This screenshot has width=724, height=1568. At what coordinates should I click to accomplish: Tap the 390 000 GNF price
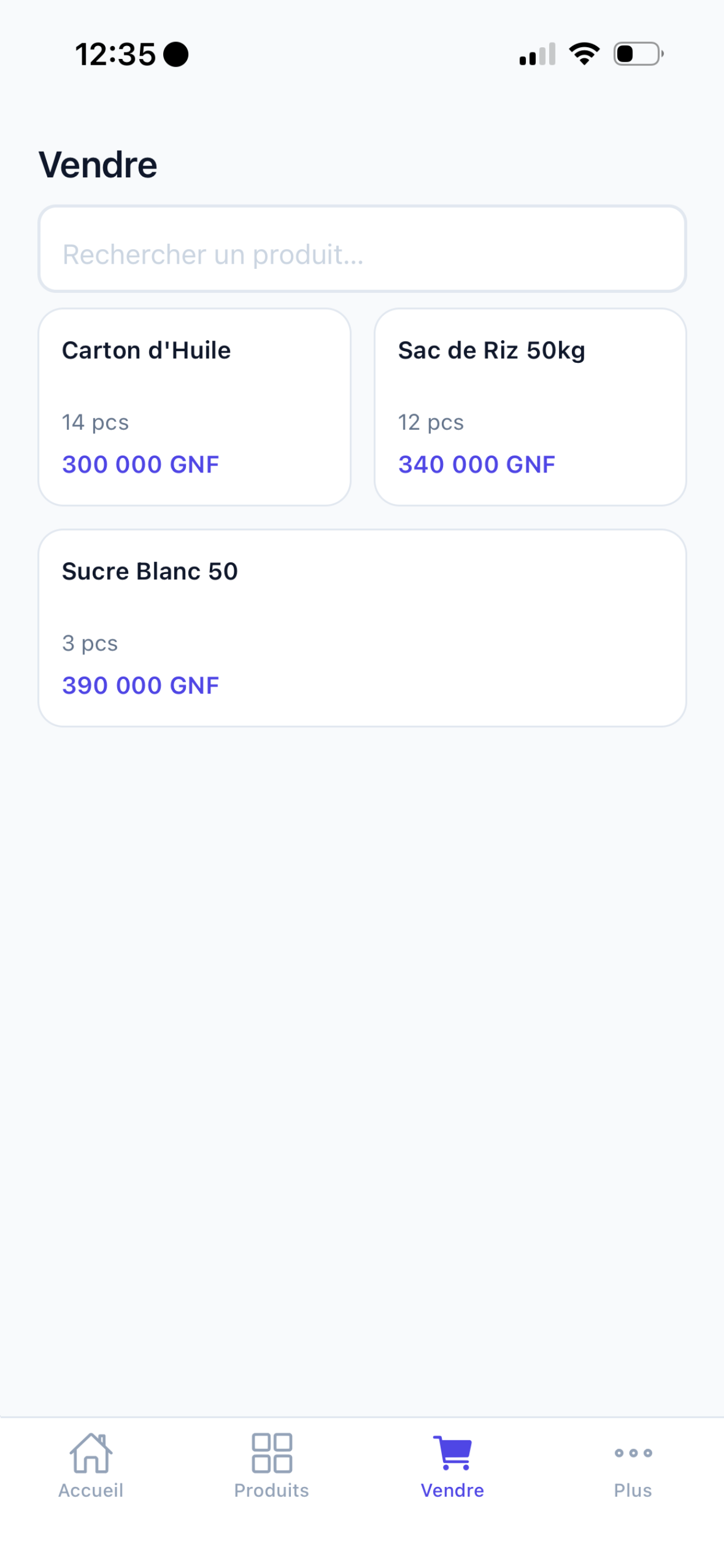140,685
